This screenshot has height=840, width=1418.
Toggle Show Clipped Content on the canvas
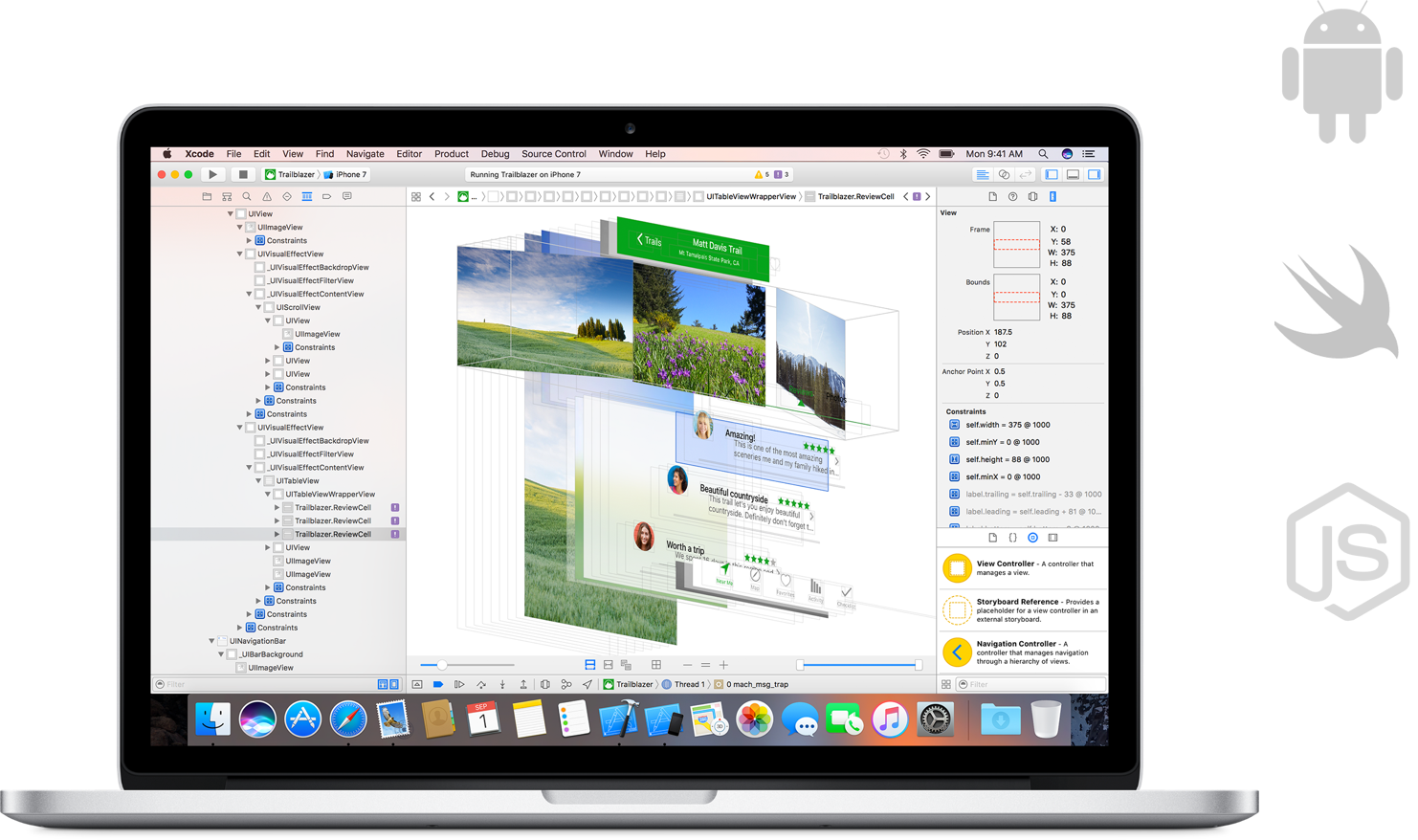click(589, 665)
